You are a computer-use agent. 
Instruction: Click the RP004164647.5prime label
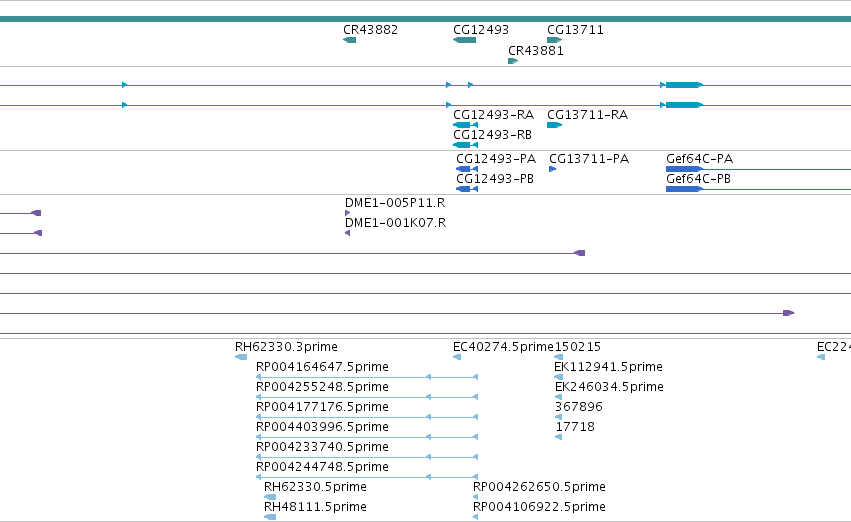(322, 367)
